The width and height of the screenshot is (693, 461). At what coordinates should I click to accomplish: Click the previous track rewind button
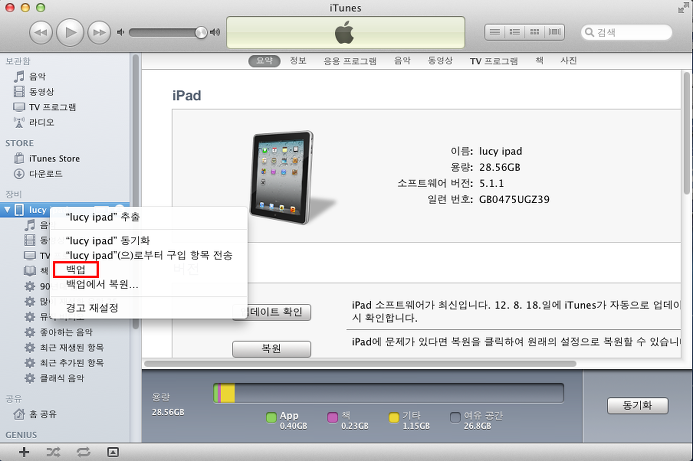(x=41, y=32)
